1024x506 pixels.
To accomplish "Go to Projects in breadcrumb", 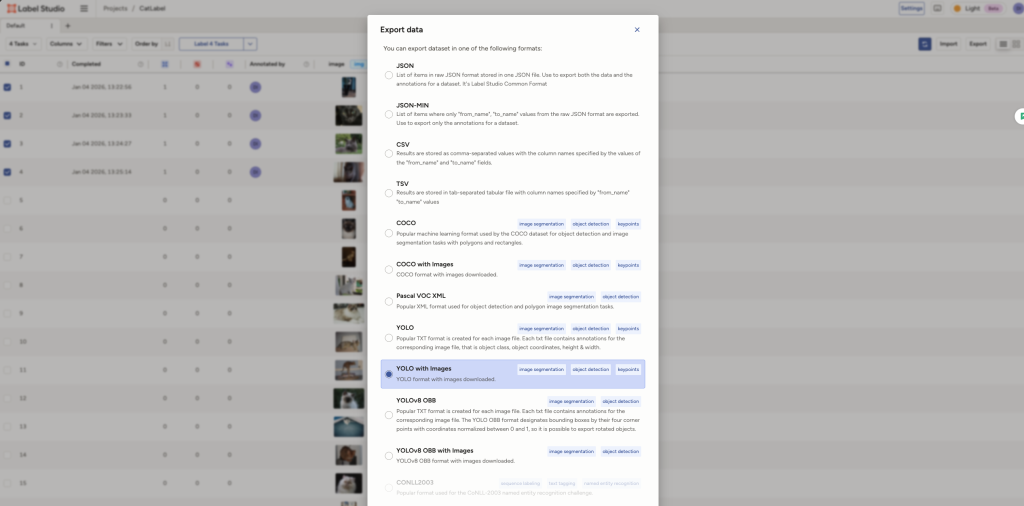I will pos(115,8).
